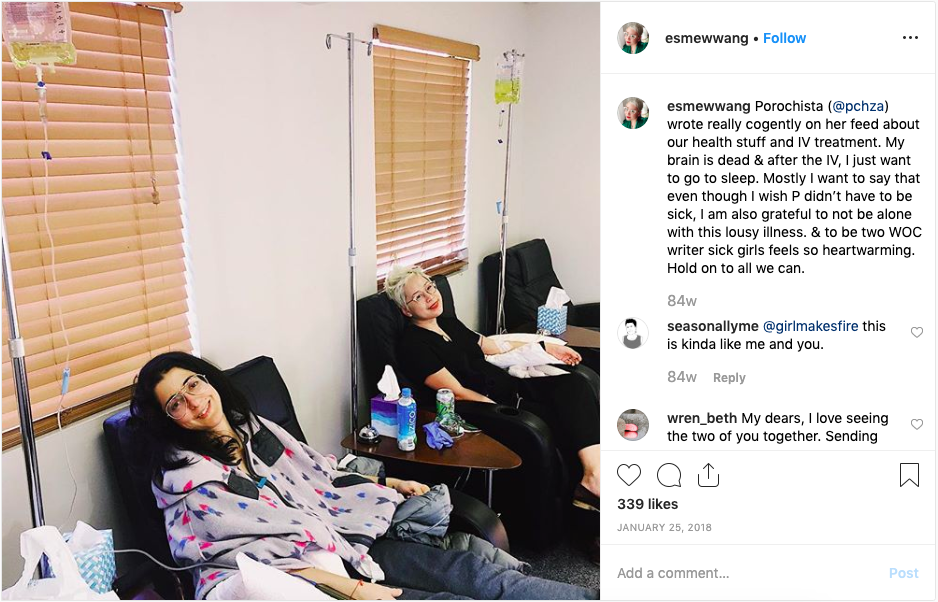Open the @girlmakesfire mention link

point(811,326)
